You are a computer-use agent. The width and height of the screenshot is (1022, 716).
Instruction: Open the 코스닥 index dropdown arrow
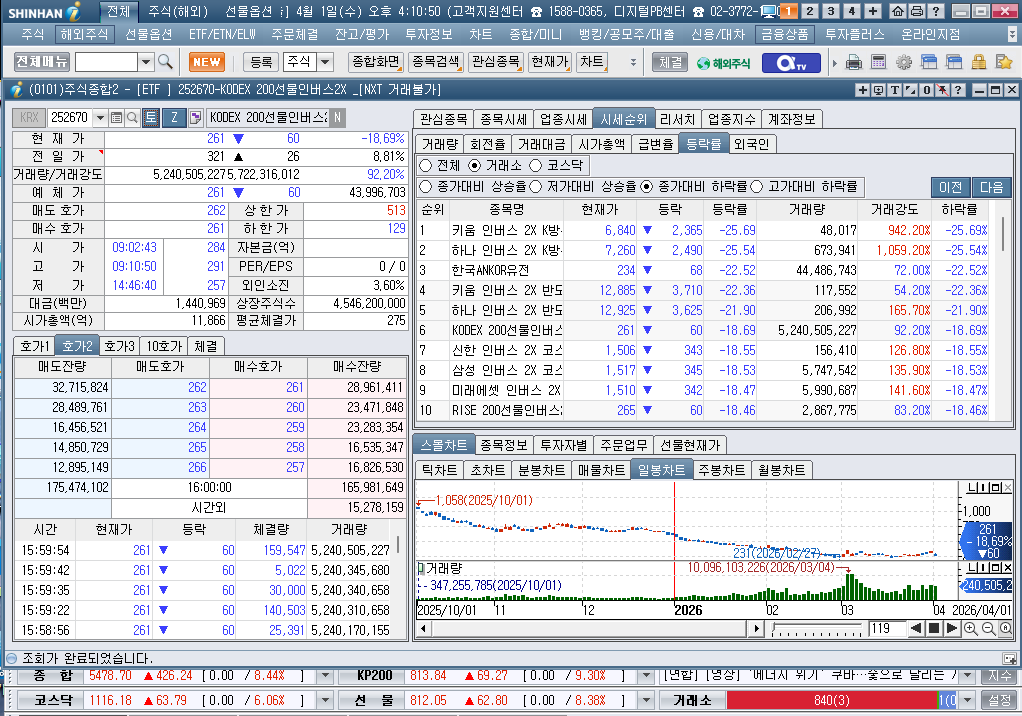point(325,700)
